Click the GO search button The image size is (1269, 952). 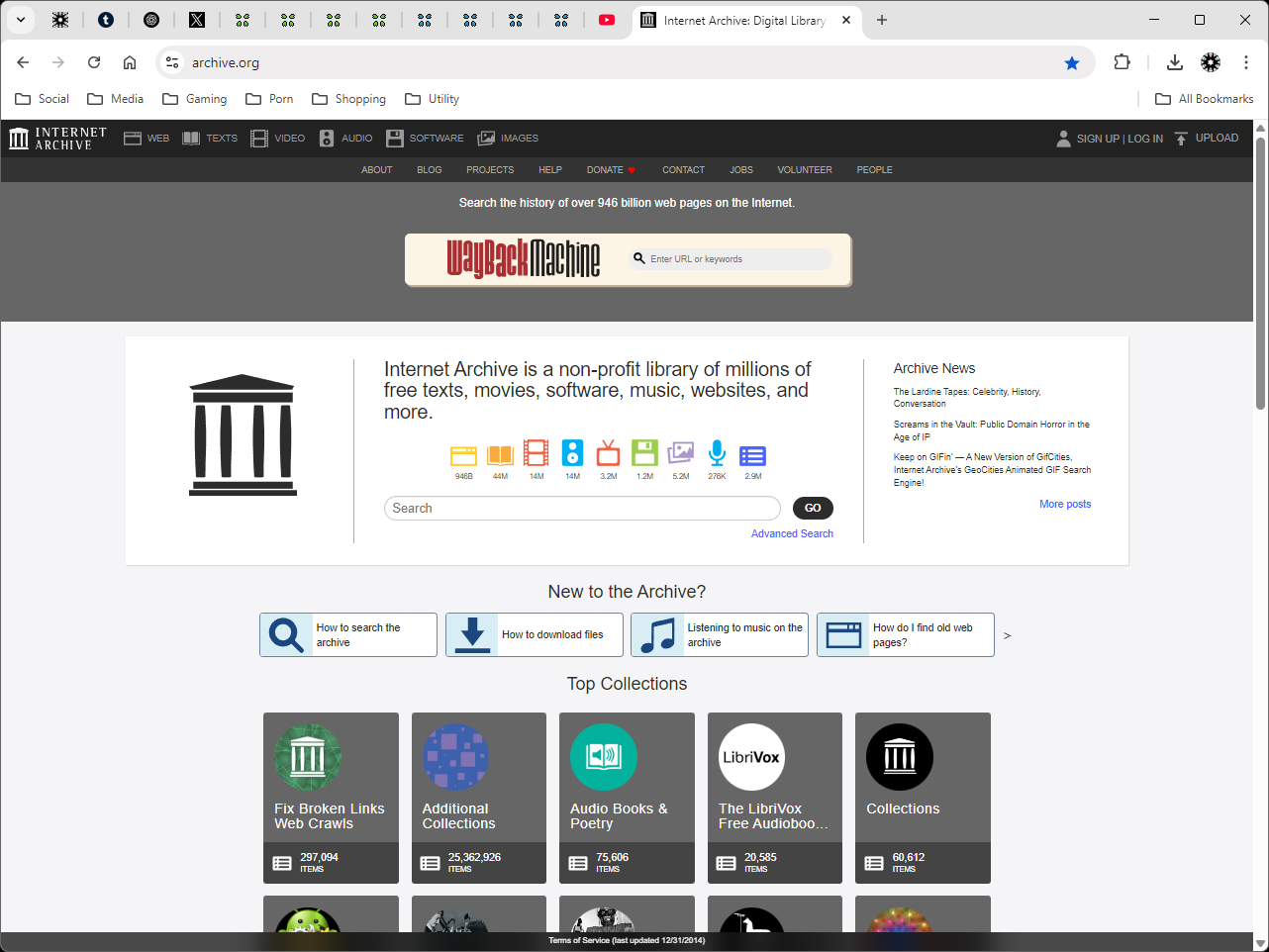[813, 508]
